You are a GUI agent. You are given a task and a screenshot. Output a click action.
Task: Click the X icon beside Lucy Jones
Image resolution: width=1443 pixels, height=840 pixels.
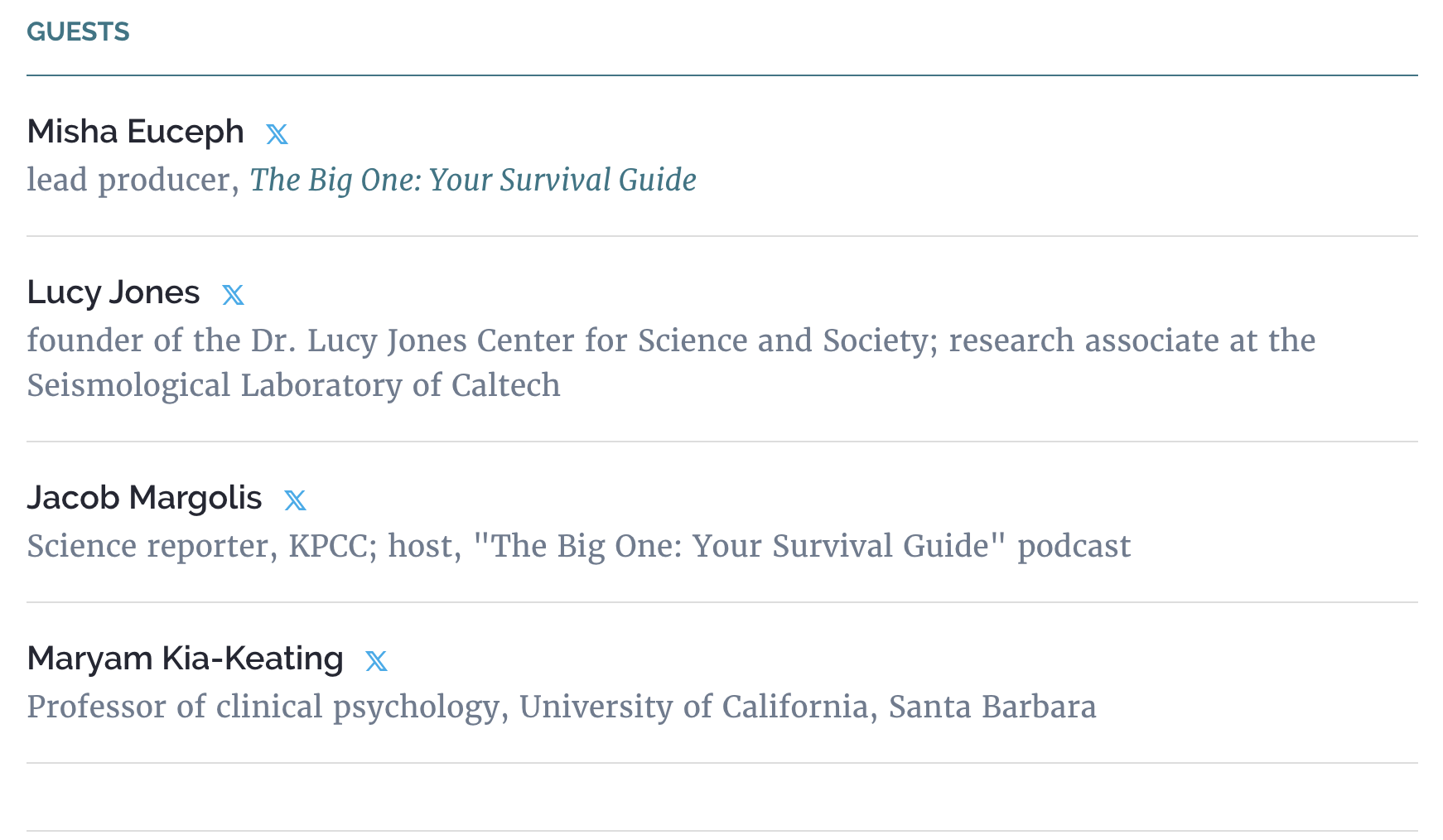233,295
